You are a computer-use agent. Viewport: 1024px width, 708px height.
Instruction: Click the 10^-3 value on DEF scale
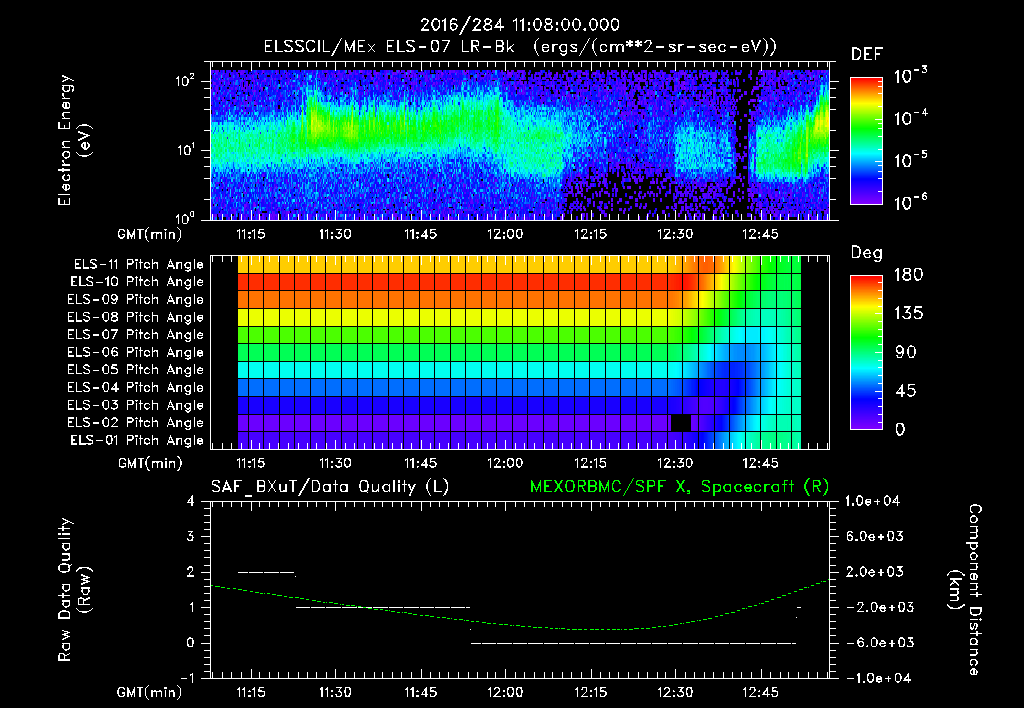(910, 76)
